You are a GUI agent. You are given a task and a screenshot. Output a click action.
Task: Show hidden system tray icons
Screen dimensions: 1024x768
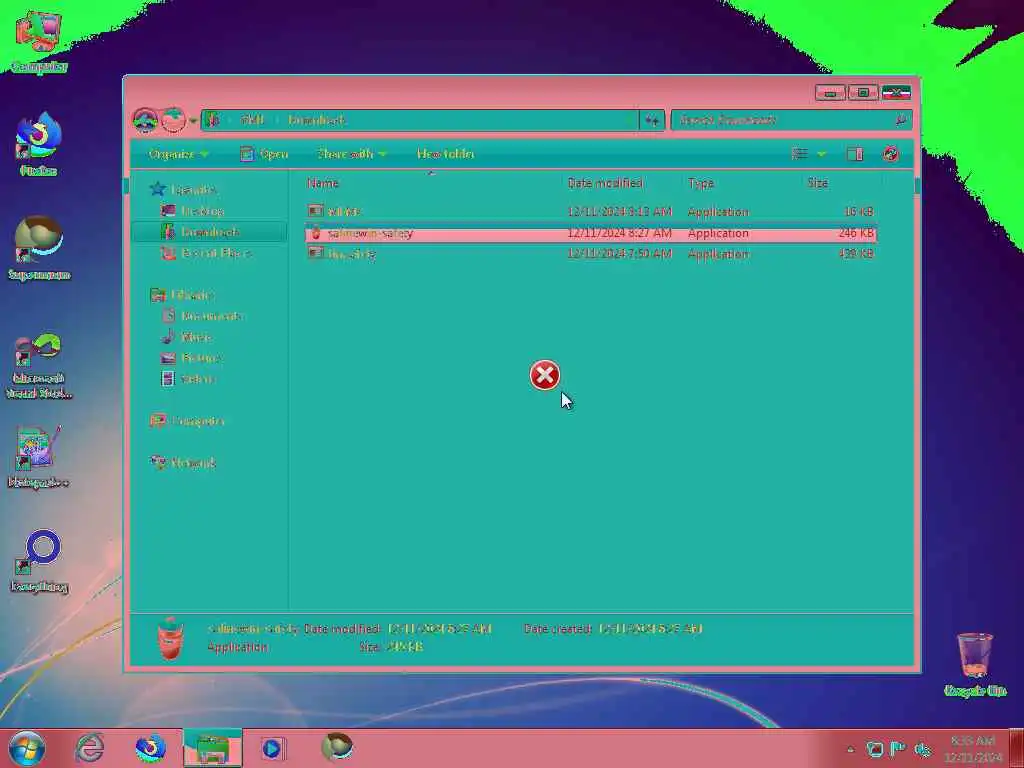pos(850,750)
